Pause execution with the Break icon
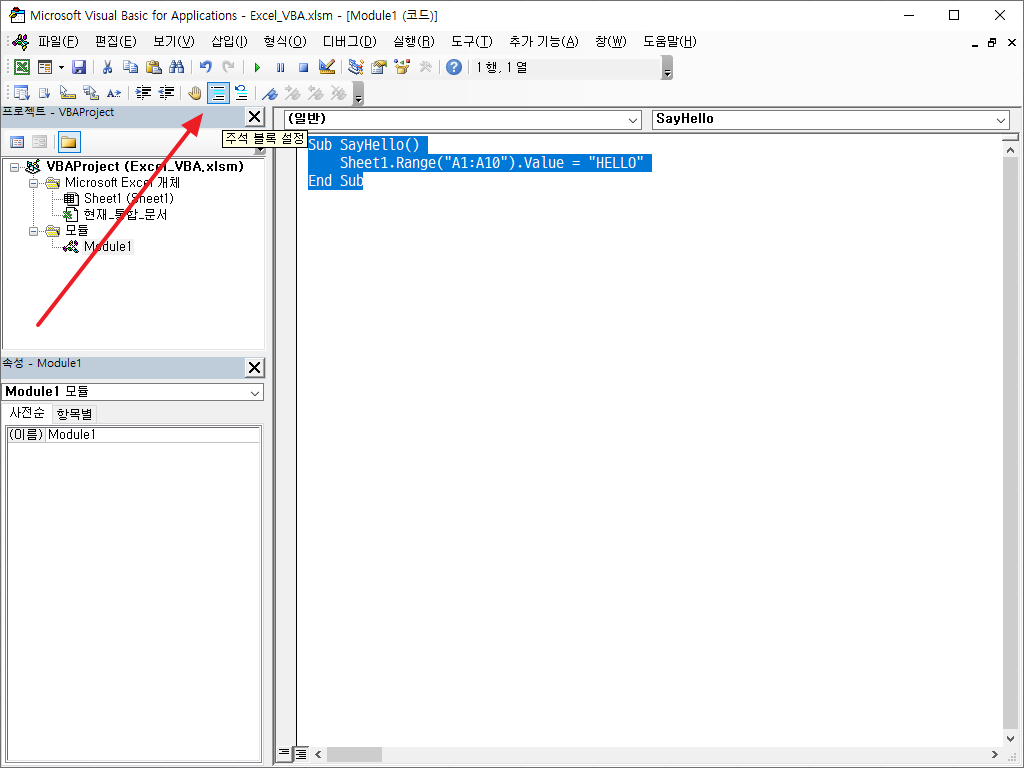Viewport: 1024px width, 768px height. 281,67
